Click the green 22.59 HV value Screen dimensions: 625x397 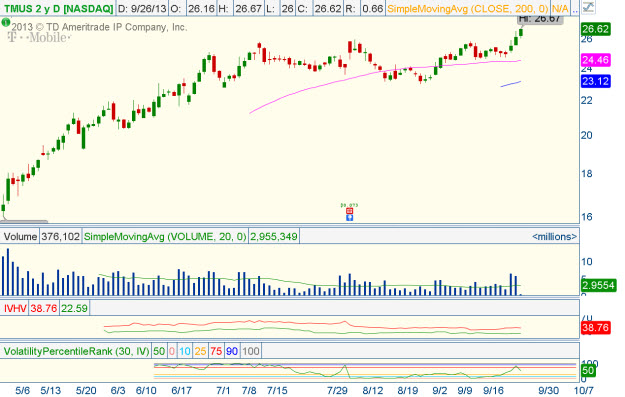(74, 308)
